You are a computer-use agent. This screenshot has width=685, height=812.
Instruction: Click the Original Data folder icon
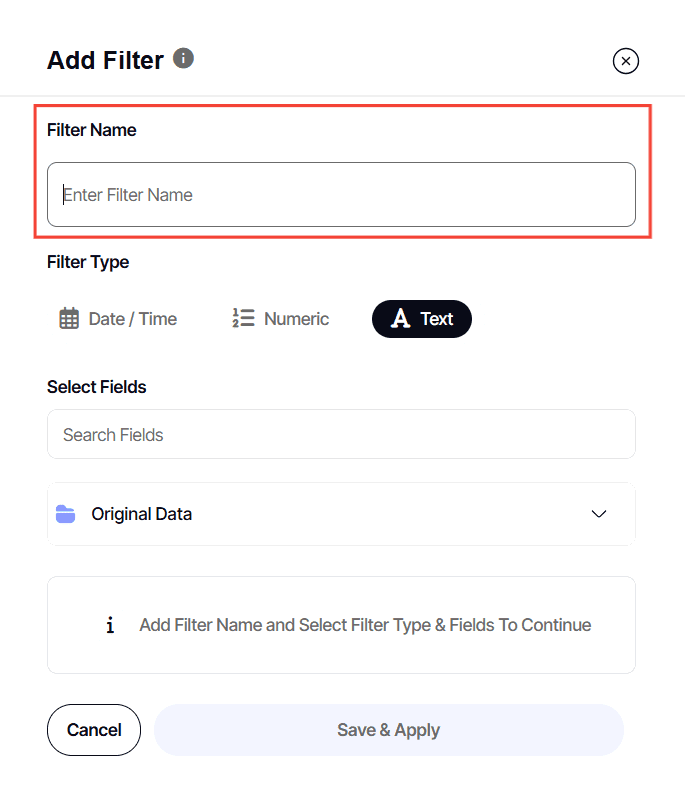coord(65,513)
